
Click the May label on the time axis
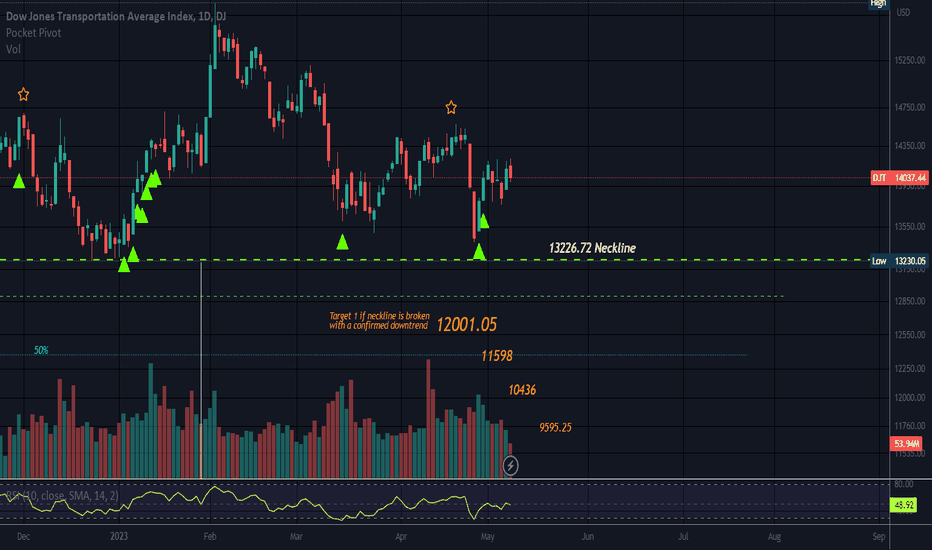[487, 536]
